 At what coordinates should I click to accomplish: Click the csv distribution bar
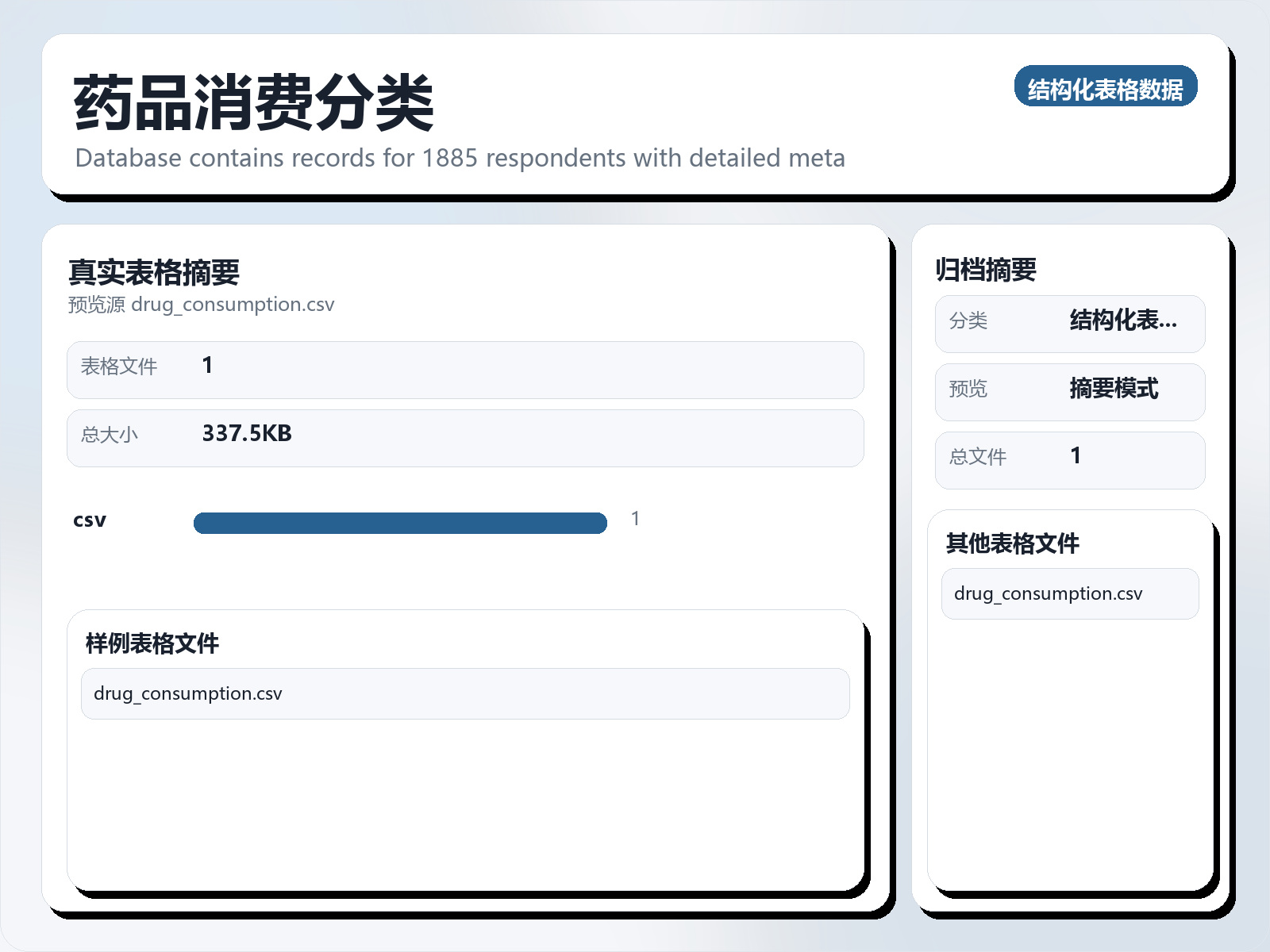tap(400, 523)
